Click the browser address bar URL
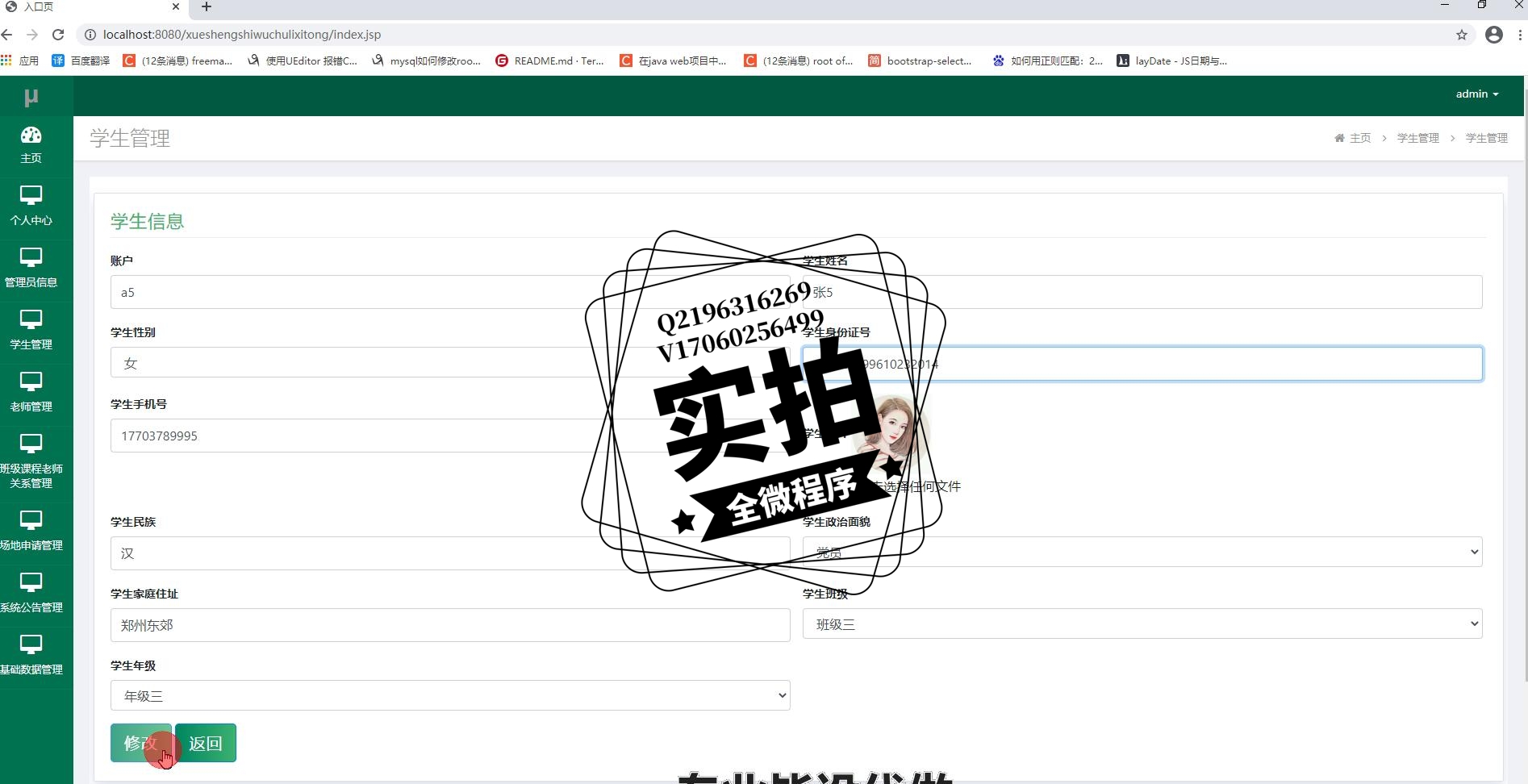The image size is (1528, 784). pyautogui.click(x=242, y=35)
